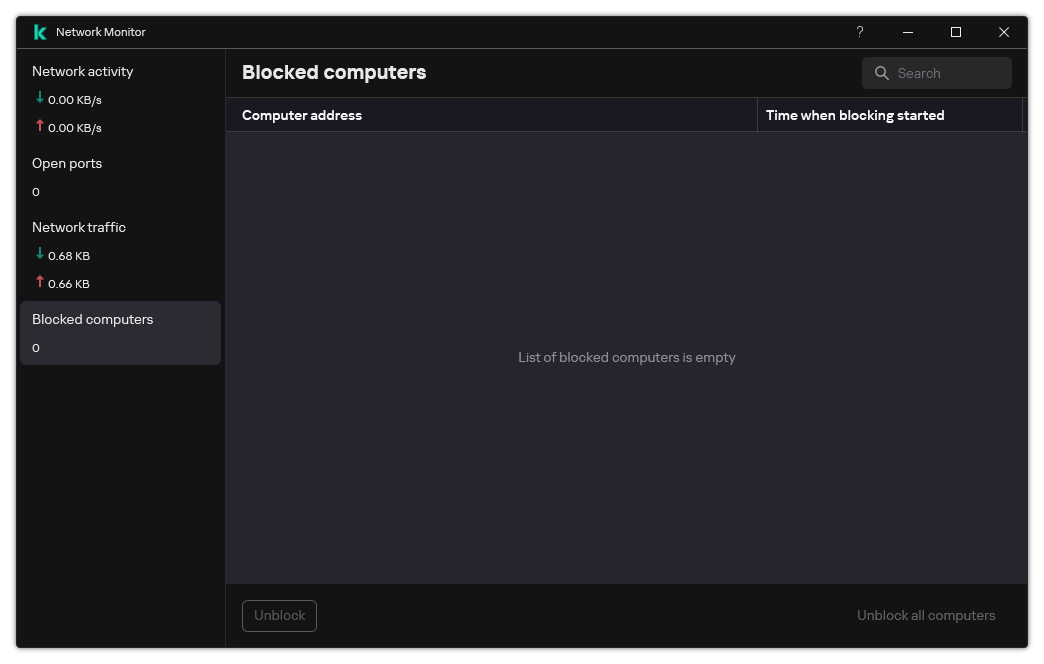Viewport: 1044px width, 664px height.
Task: Select the Blocked computers sidebar entry
Action: 93,319
